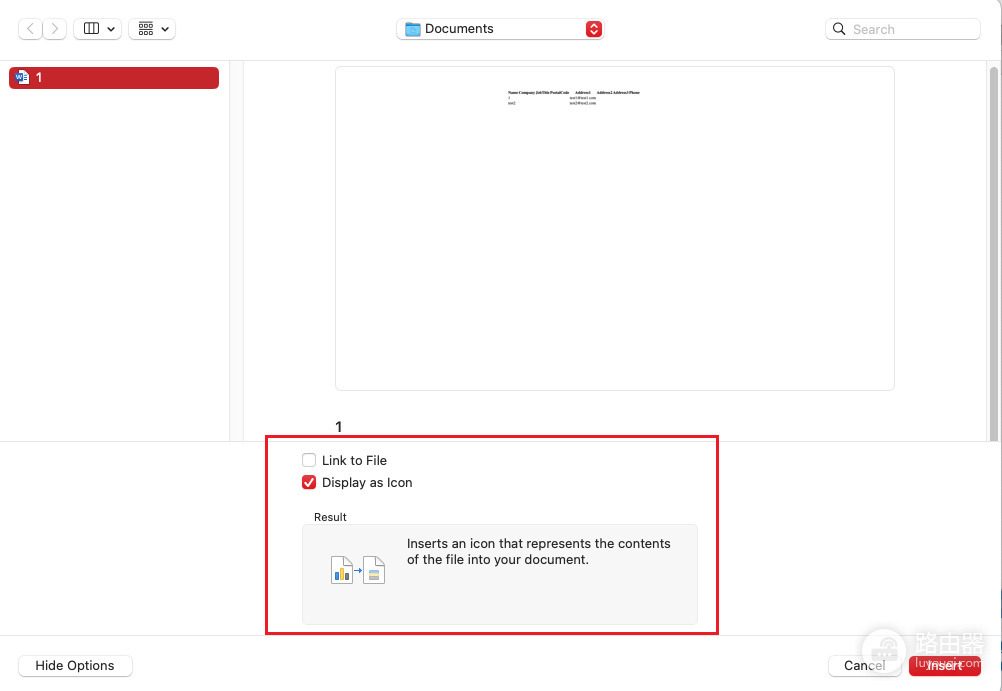1002x691 pixels.
Task: Switch to column view layout icon
Action: [x=91, y=29]
